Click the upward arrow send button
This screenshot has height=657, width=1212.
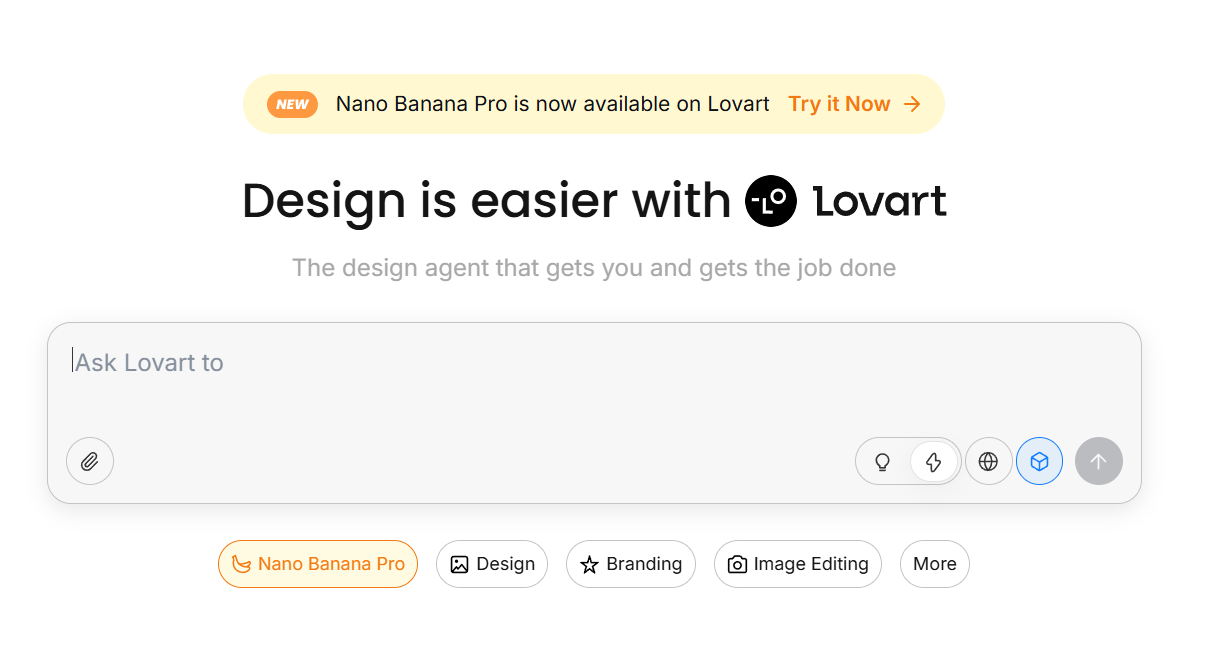point(1098,461)
